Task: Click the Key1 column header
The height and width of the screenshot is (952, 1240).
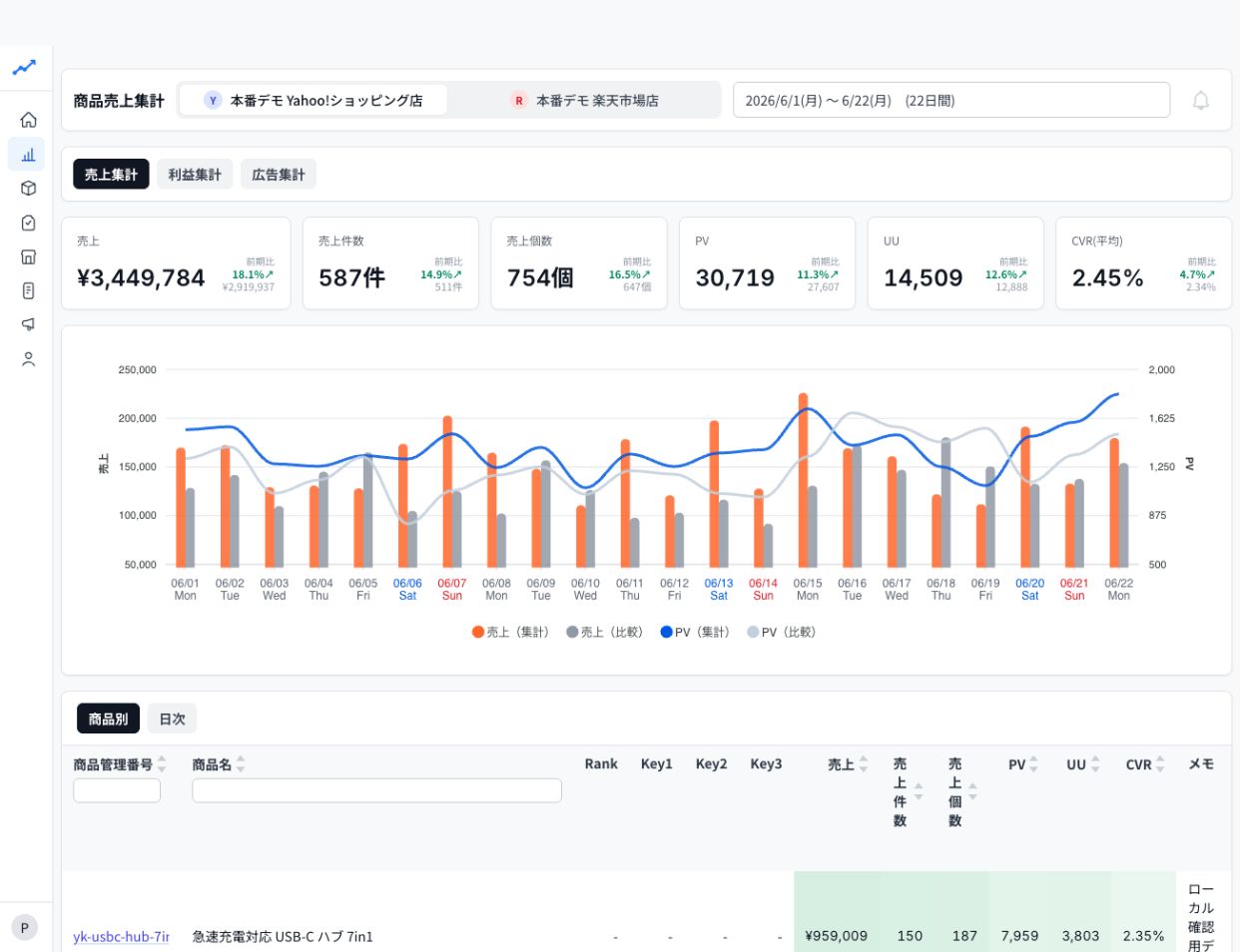Action: pos(656,763)
